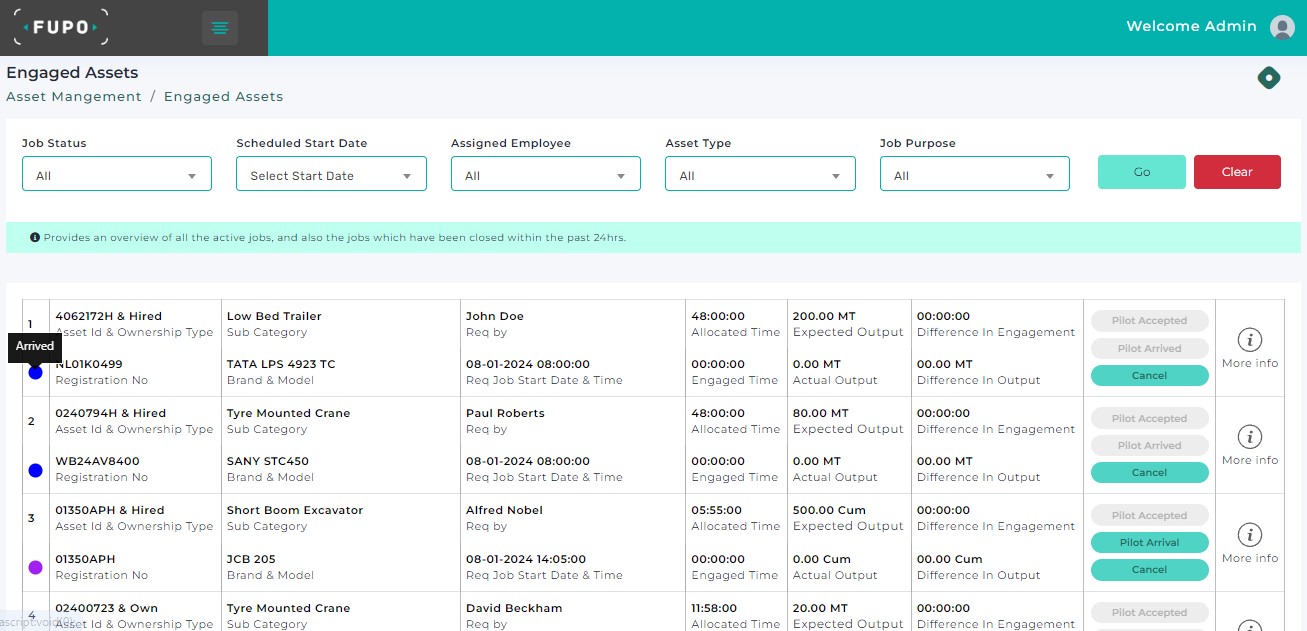Click requester name John Doe
The width and height of the screenshot is (1307, 631).
pos(495,316)
